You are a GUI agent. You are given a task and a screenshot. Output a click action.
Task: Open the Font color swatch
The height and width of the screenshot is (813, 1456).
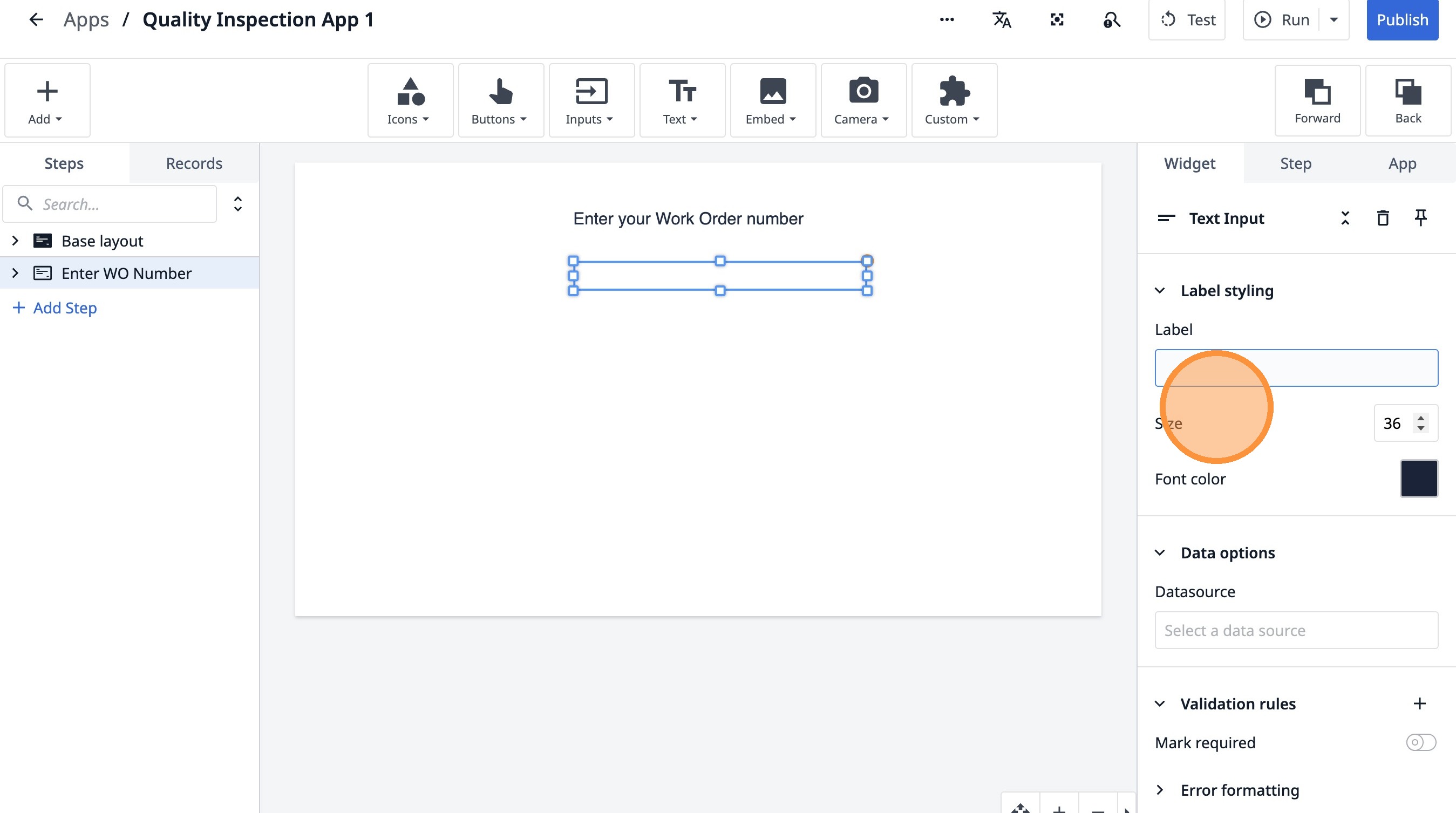tap(1418, 479)
